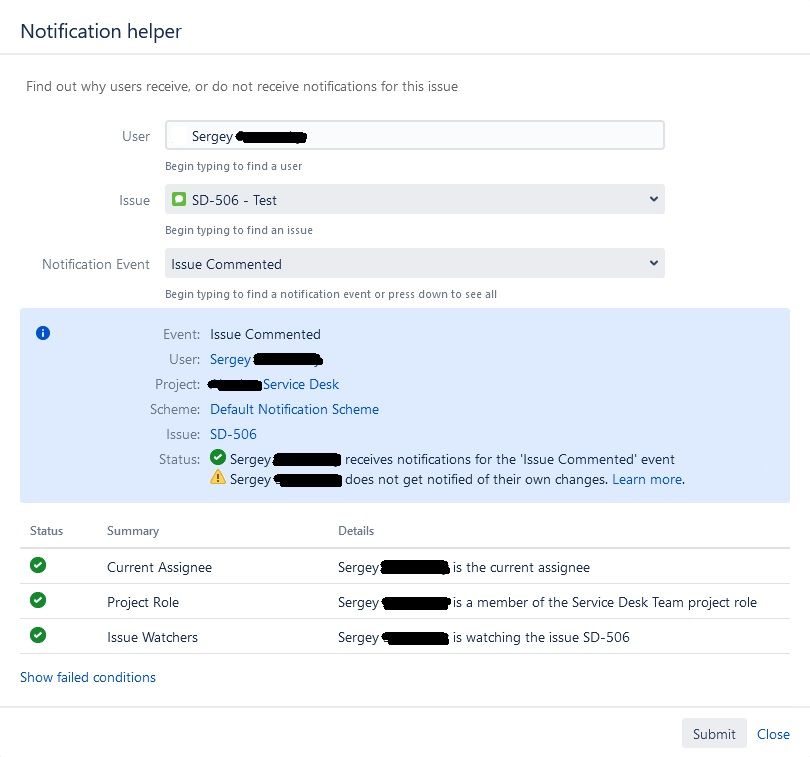Click green check icon in Issue Watchers row
Screen dimensions: 810x757
(38, 635)
